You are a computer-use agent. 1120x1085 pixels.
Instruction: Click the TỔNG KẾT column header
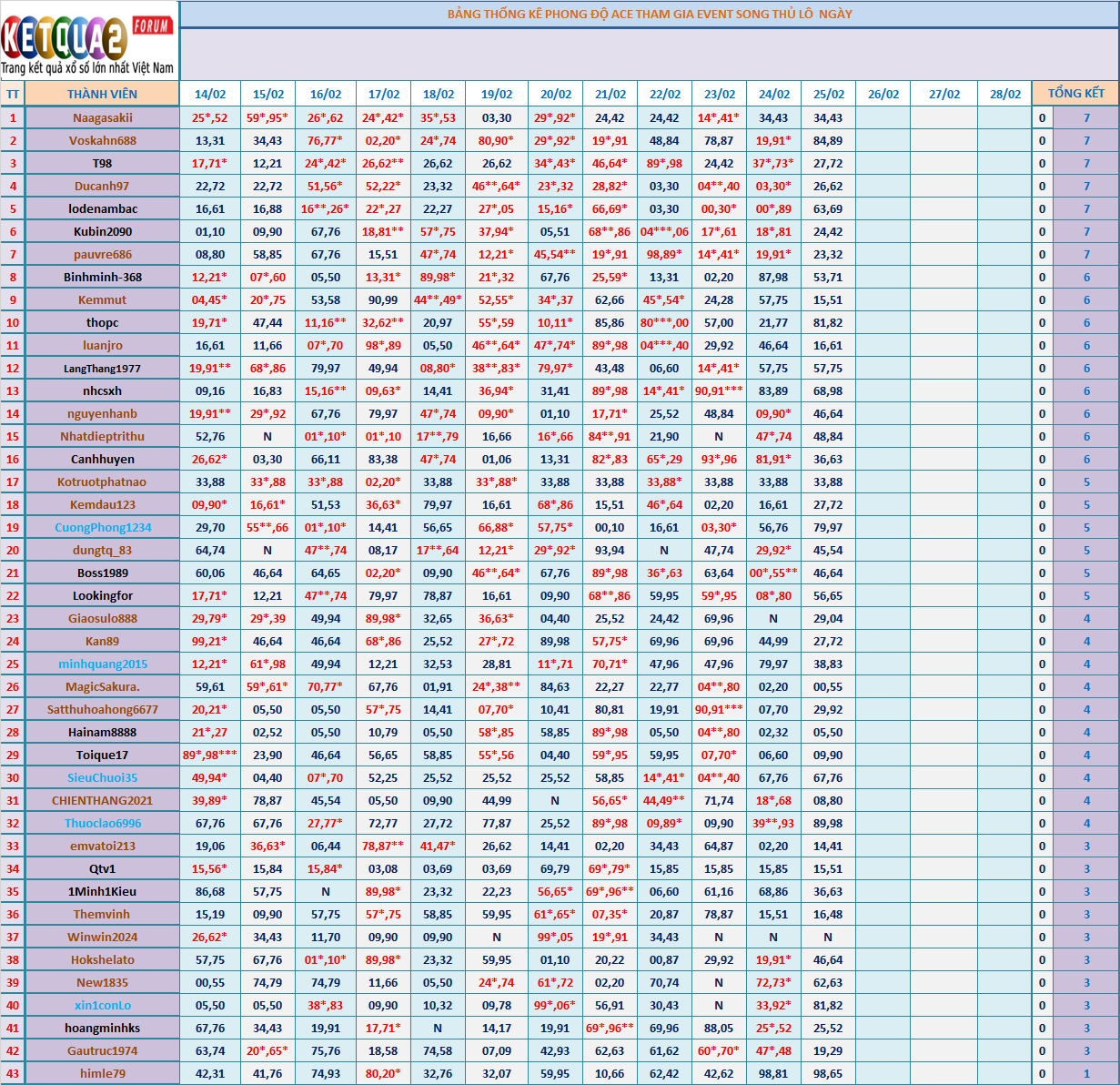[x=1075, y=94]
